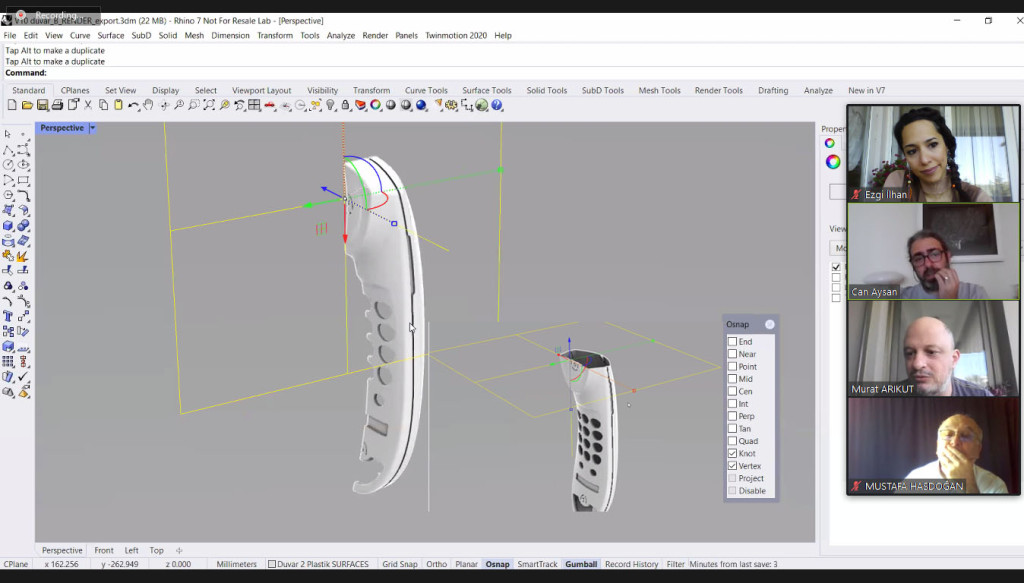Open the Help question mark icon
The width and height of the screenshot is (1024, 583).
[497, 105]
